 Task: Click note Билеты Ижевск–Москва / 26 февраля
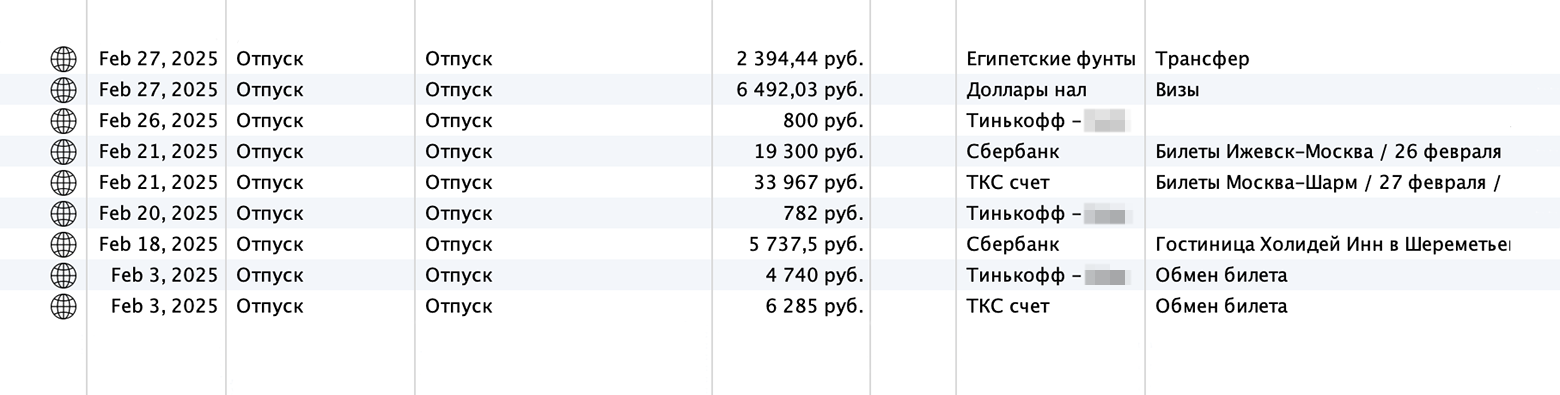click(1328, 152)
